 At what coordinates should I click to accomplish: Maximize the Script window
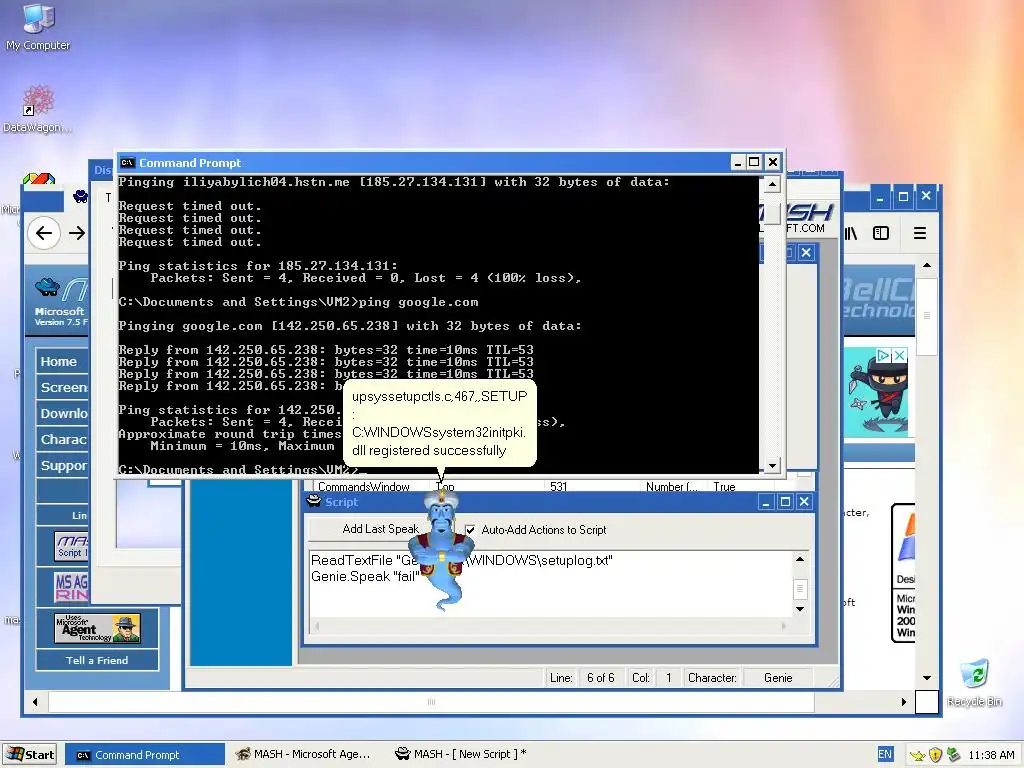tap(785, 502)
